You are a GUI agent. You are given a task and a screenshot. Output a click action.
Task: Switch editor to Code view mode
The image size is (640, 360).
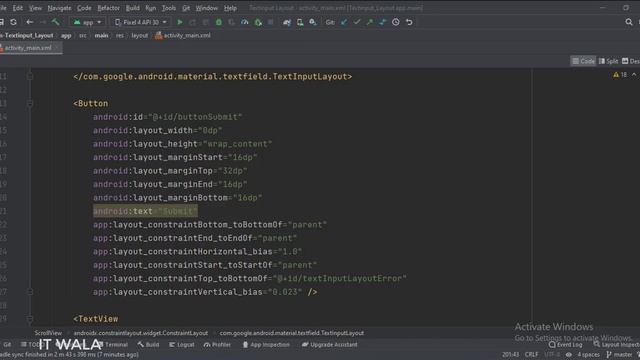point(583,61)
